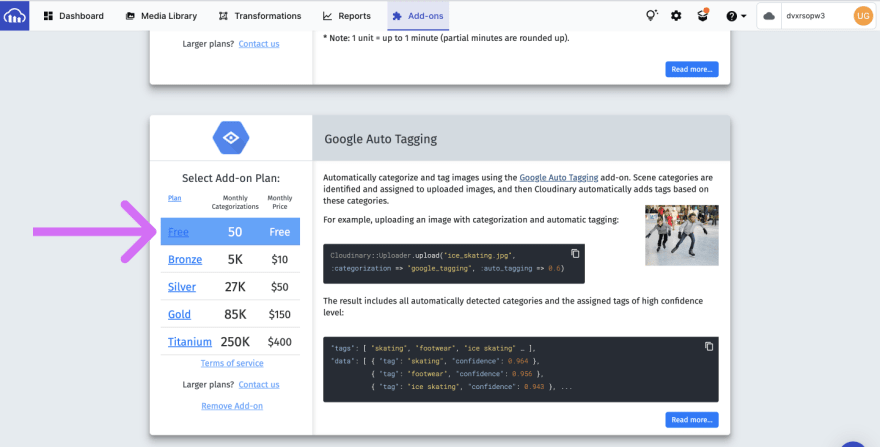Click Contact us in the upper card
Viewport: 880px width, 447px height.
point(259,44)
